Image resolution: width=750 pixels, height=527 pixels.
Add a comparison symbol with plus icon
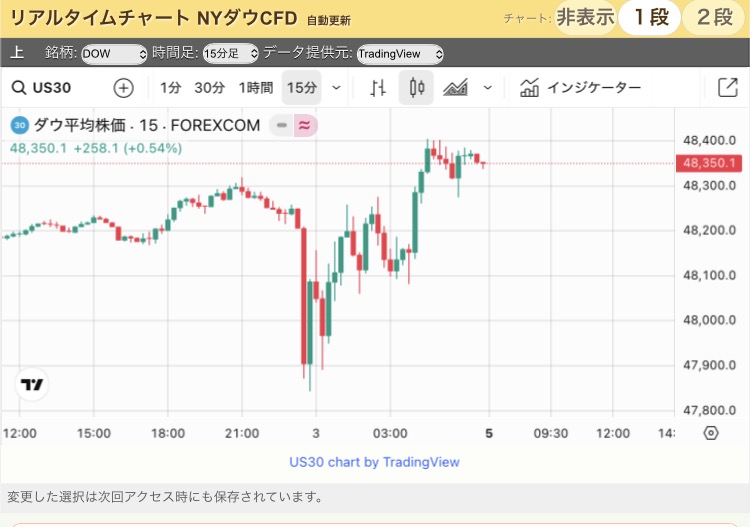click(123, 88)
